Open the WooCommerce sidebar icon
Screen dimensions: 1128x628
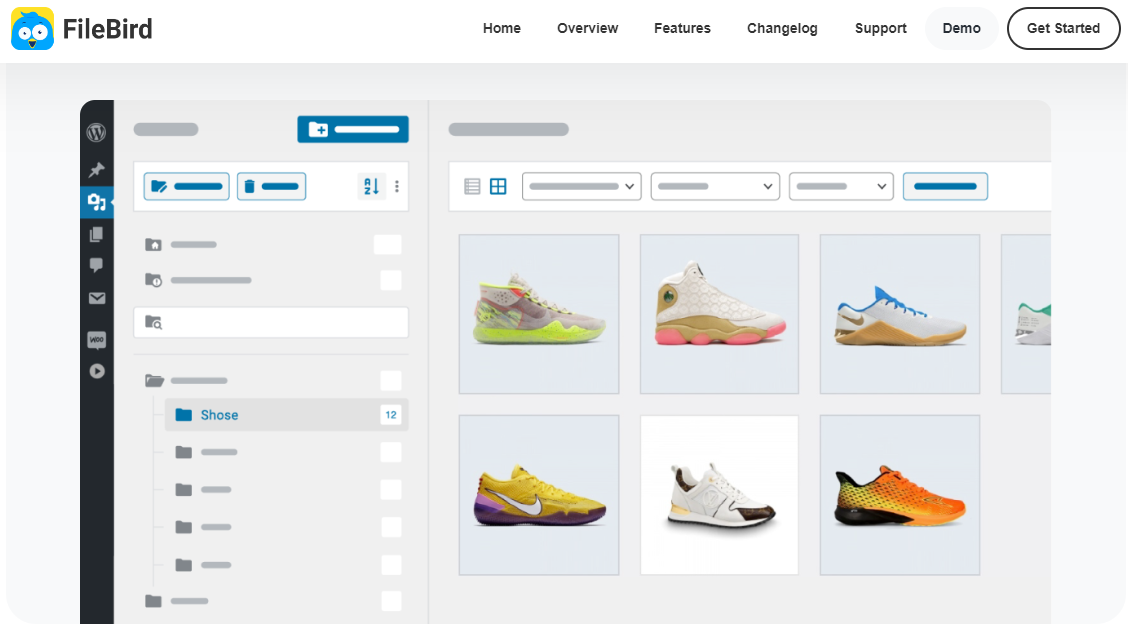coord(96,339)
